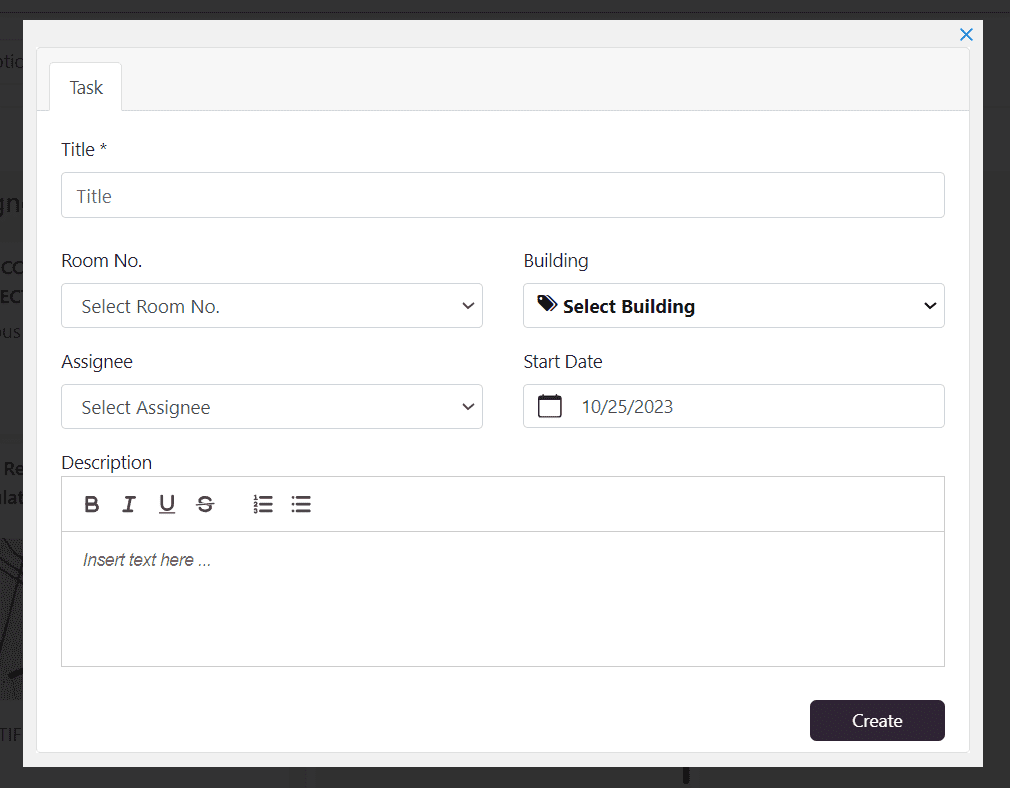Focus the Title input field
The height and width of the screenshot is (788, 1010).
pos(502,195)
